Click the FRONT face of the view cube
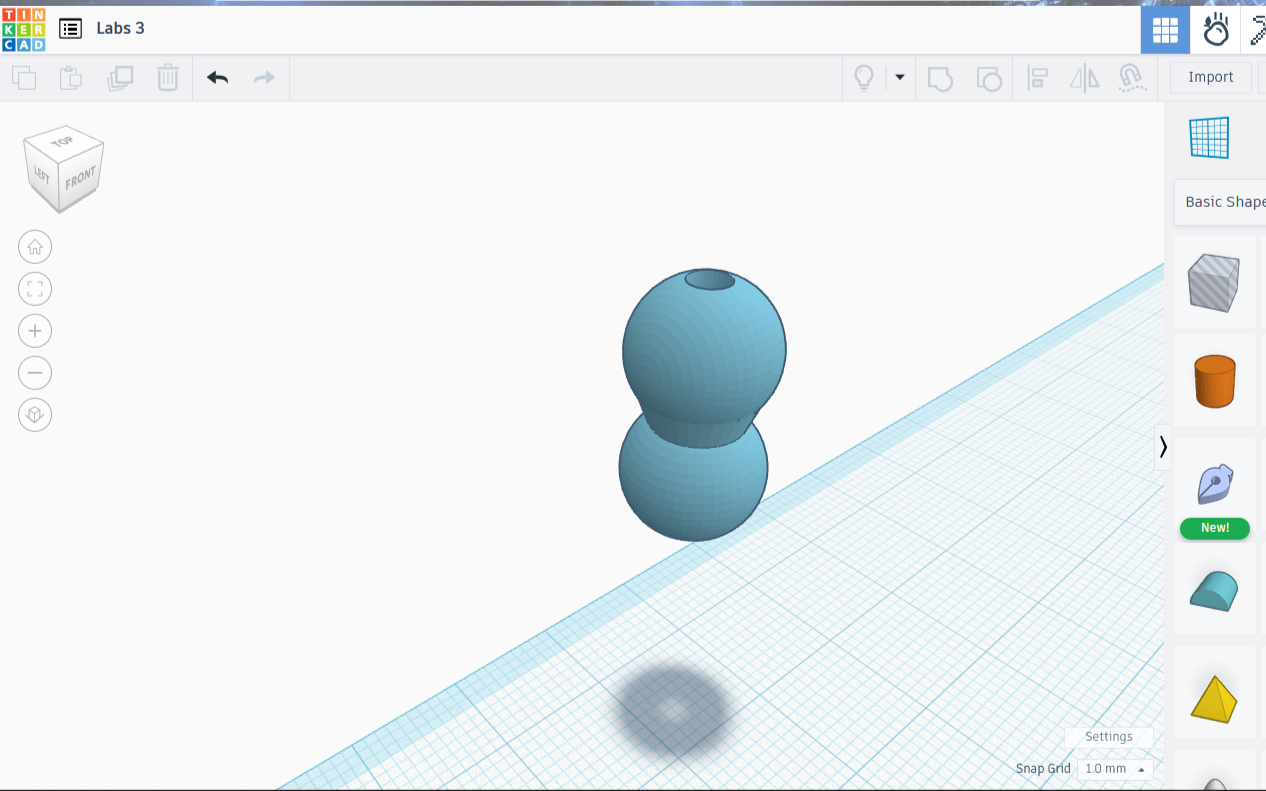Screen dimensions: 1266x791 coord(81,179)
